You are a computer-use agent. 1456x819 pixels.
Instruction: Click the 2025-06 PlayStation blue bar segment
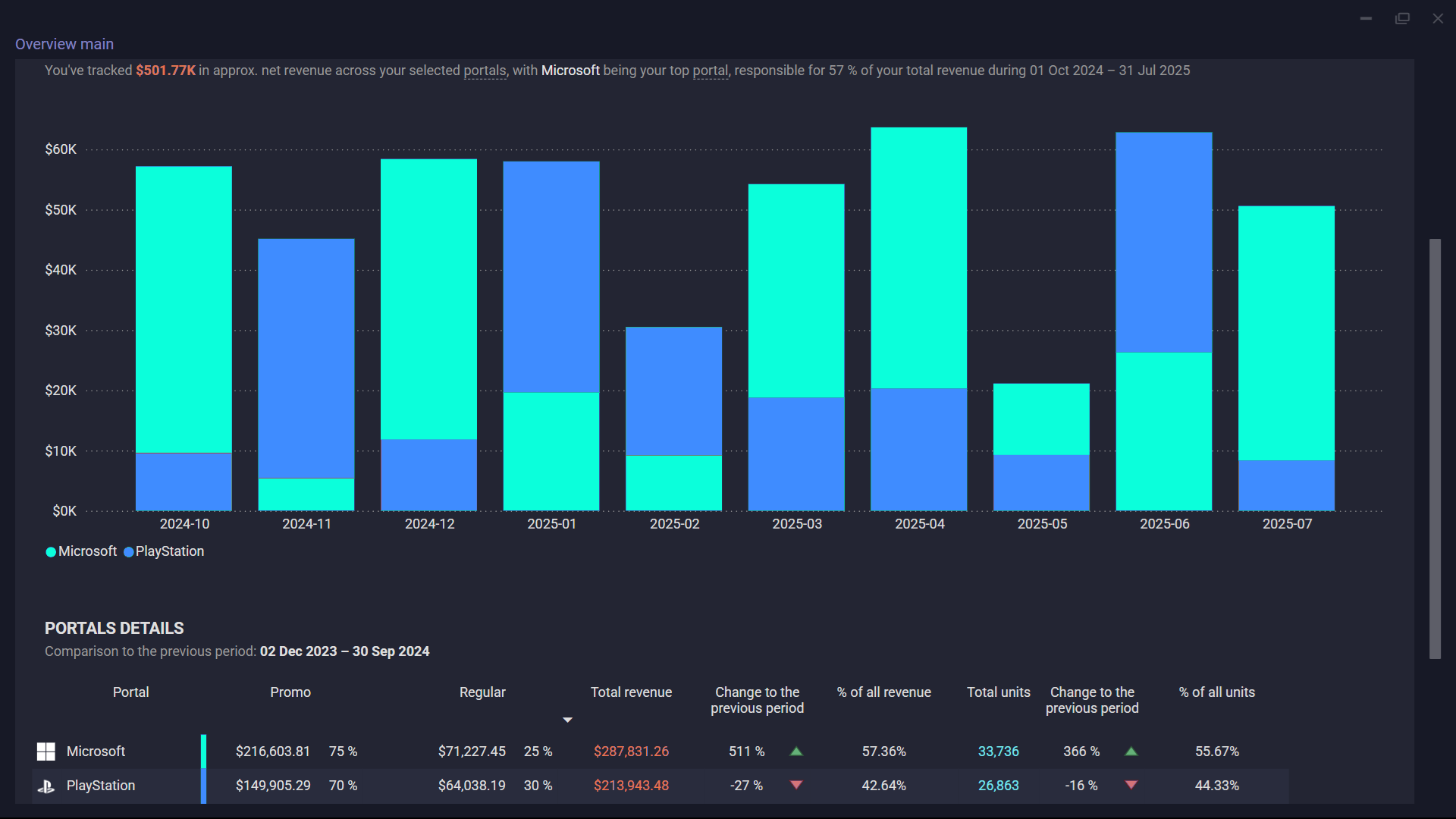tap(1163, 243)
